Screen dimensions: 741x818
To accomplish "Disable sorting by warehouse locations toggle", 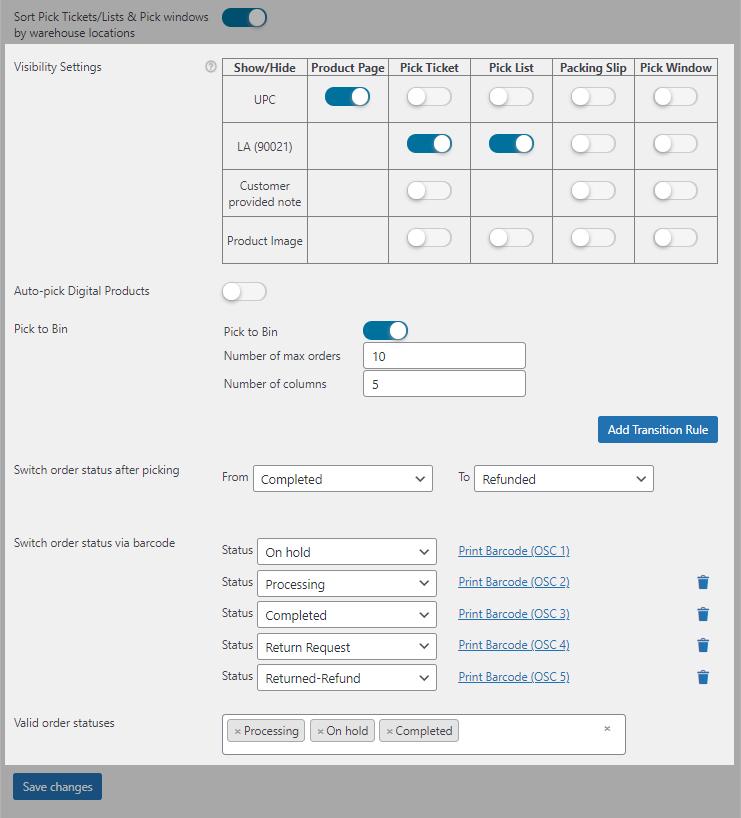I will point(244,17).
